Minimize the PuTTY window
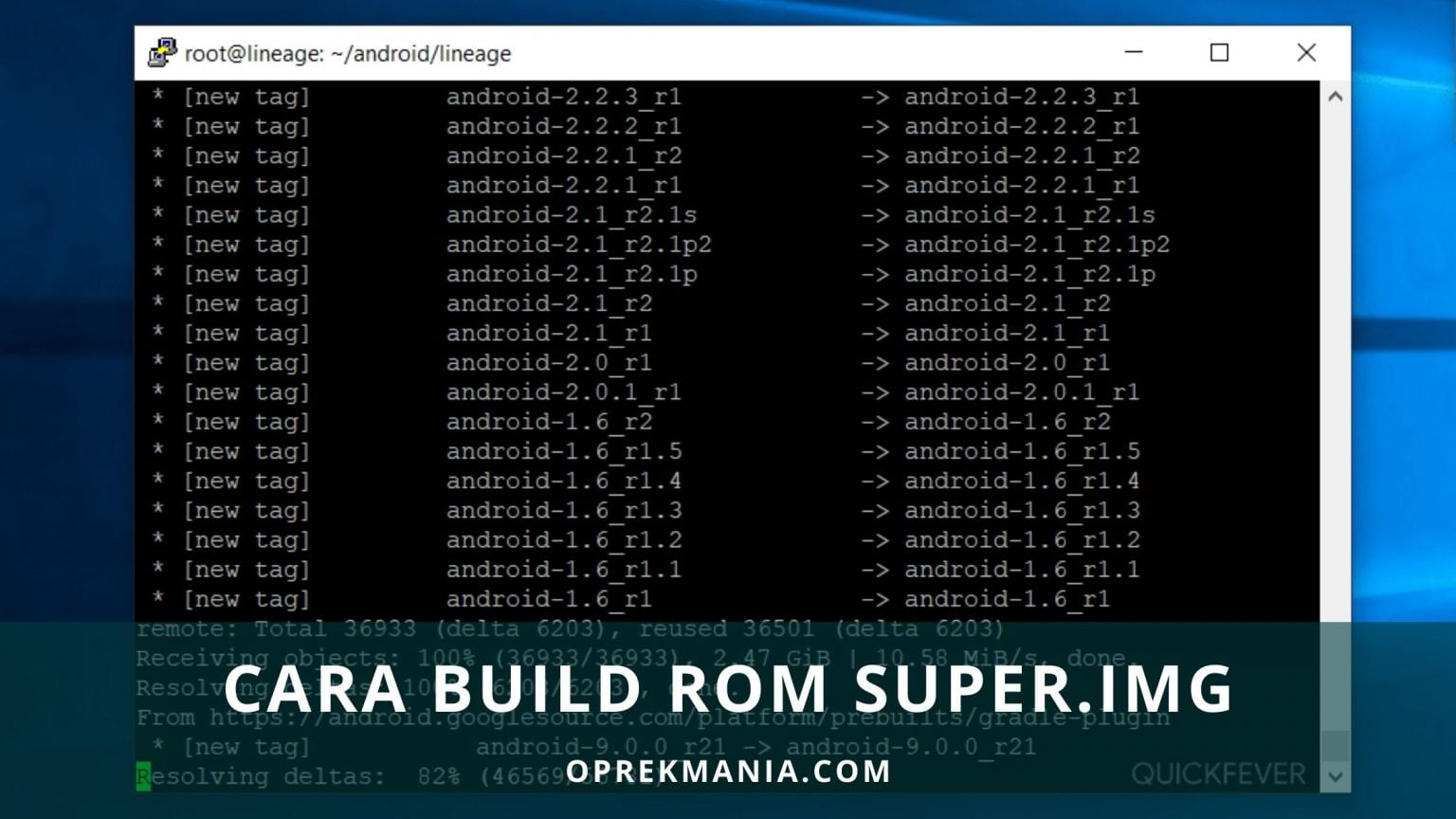 pyautogui.click(x=1134, y=53)
